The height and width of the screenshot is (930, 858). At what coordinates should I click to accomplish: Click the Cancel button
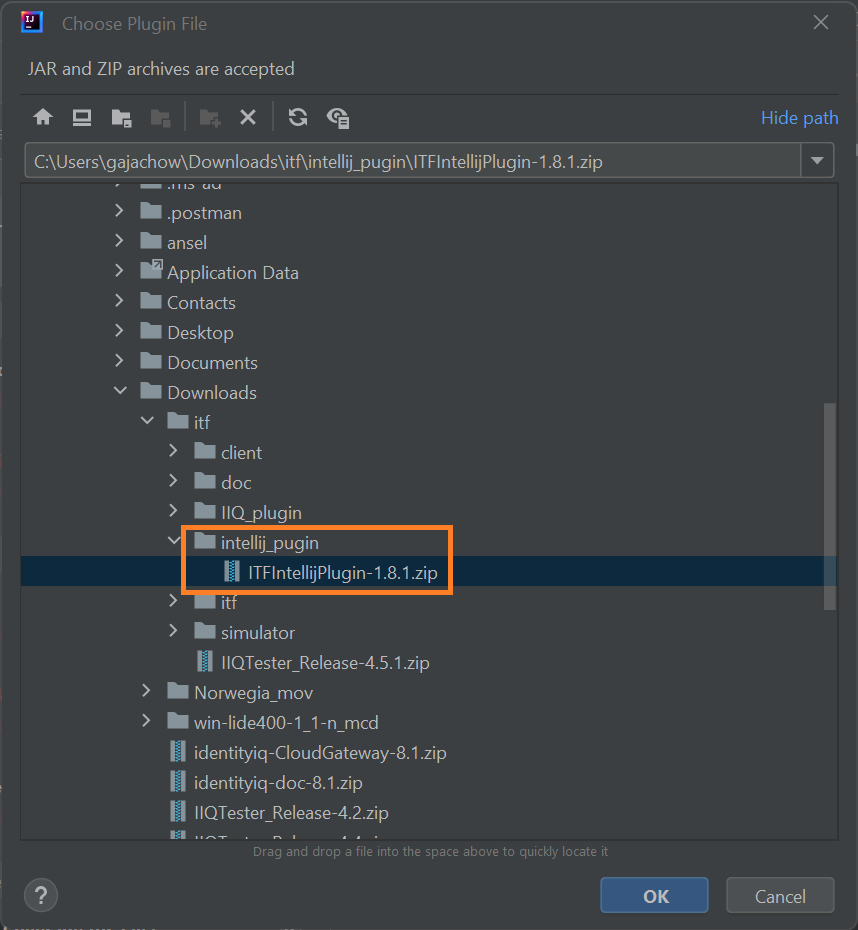pyautogui.click(x=780, y=896)
